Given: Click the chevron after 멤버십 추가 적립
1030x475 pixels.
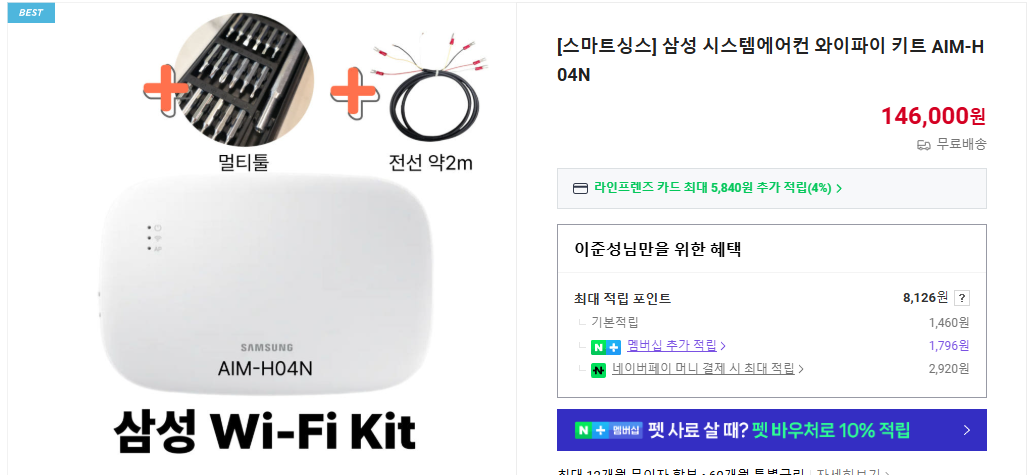Looking at the screenshot, I should 723,346.
